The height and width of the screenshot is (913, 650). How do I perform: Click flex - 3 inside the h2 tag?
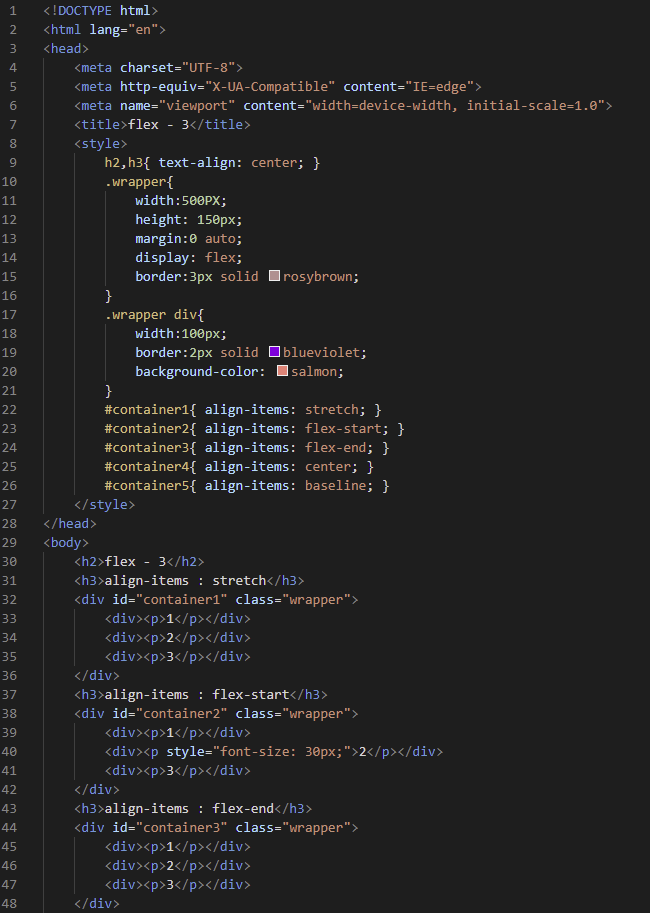coord(135,561)
